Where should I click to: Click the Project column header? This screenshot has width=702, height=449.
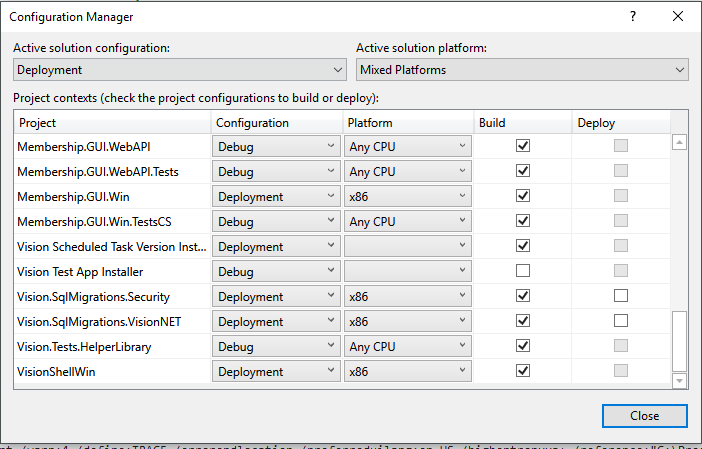click(112, 123)
